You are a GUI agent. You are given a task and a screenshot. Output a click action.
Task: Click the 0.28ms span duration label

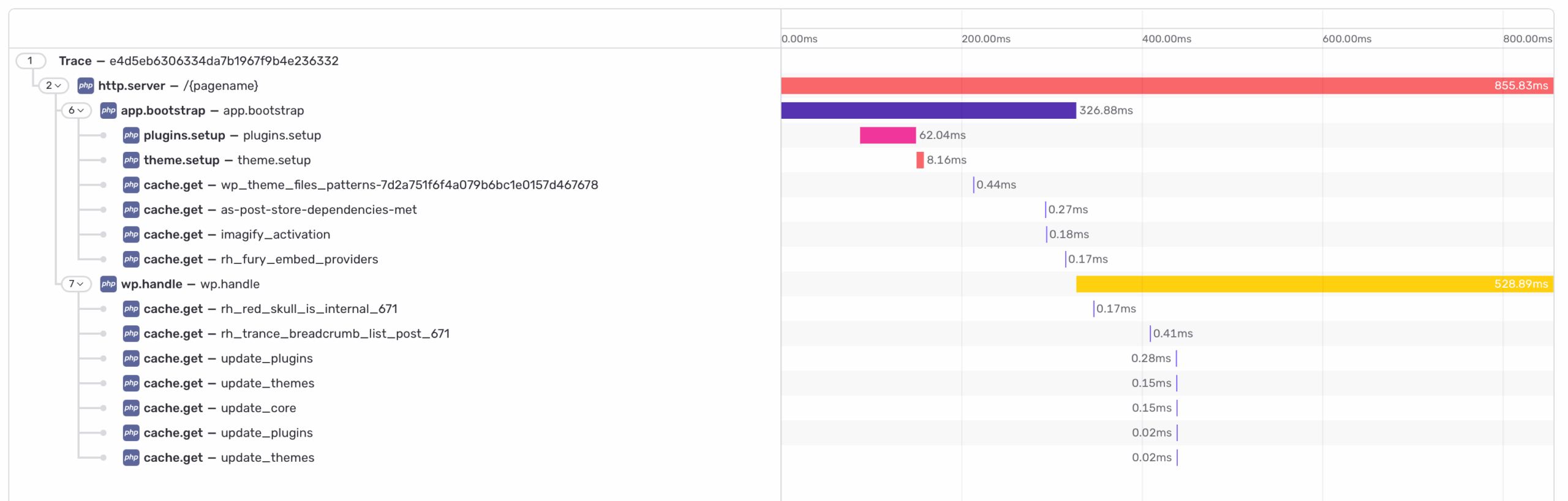point(1150,358)
